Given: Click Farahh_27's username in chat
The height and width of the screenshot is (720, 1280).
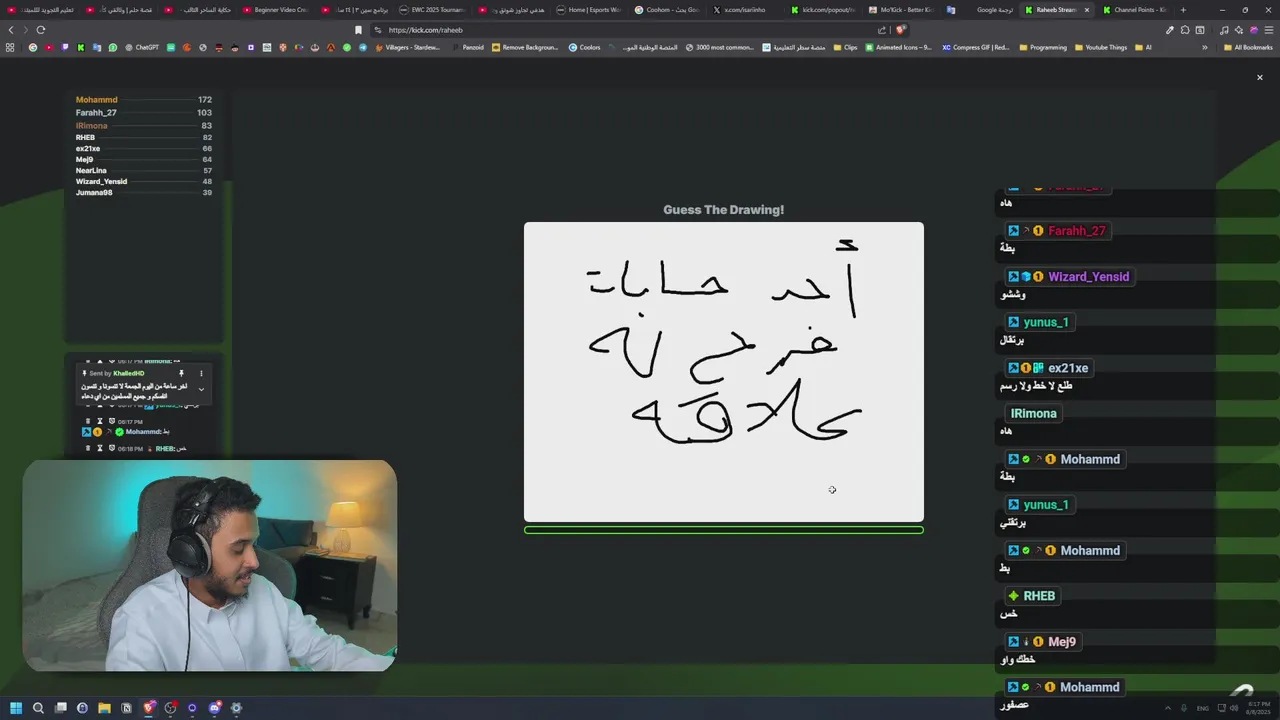Looking at the screenshot, I should click(x=1076, y=231).
